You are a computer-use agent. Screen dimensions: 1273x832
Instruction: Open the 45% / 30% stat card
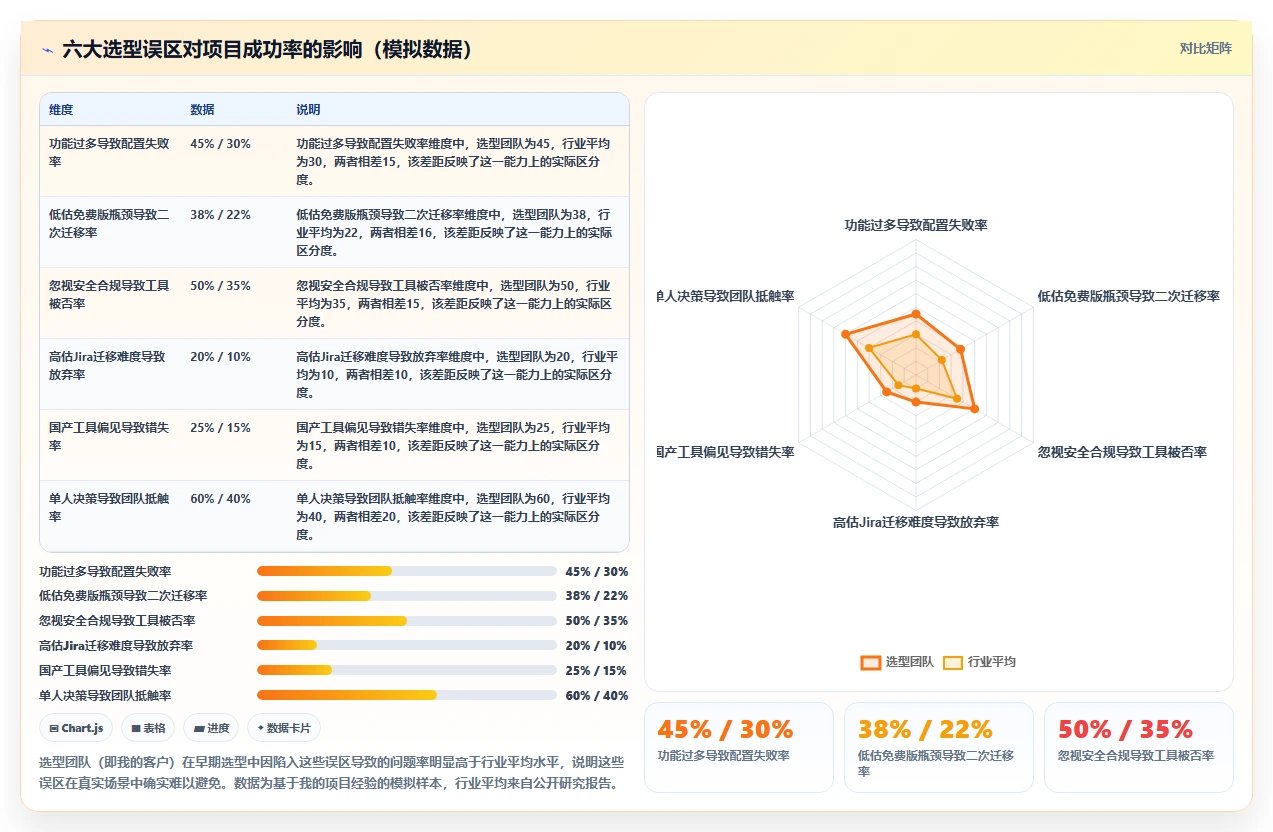(x=739, y=747)
